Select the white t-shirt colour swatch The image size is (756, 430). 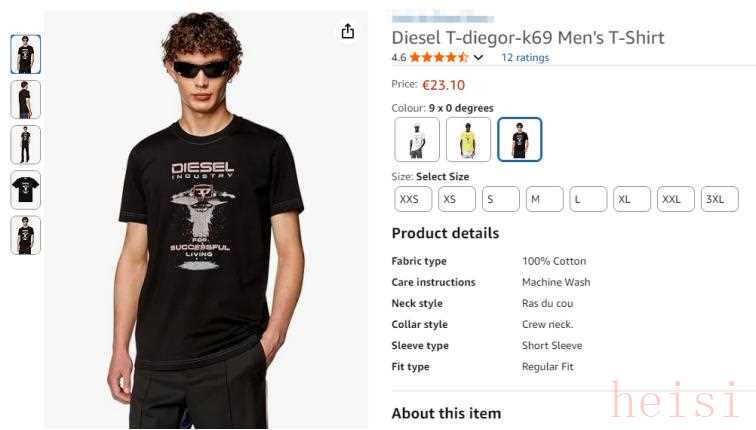point(417,139)
